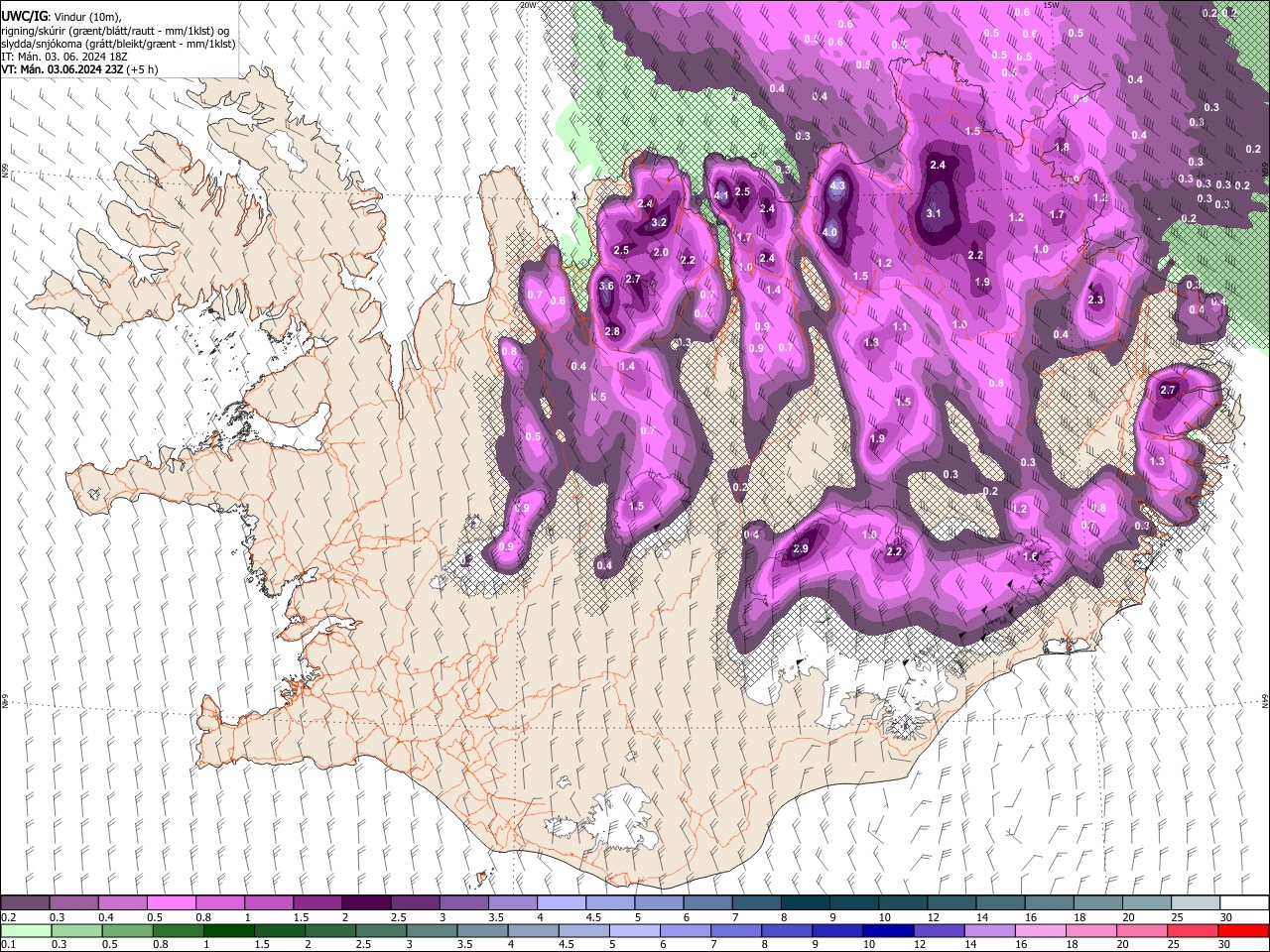1270x952 pixels.
Task: Click the 4.0 precipitation value label
Action: point(830,233)
